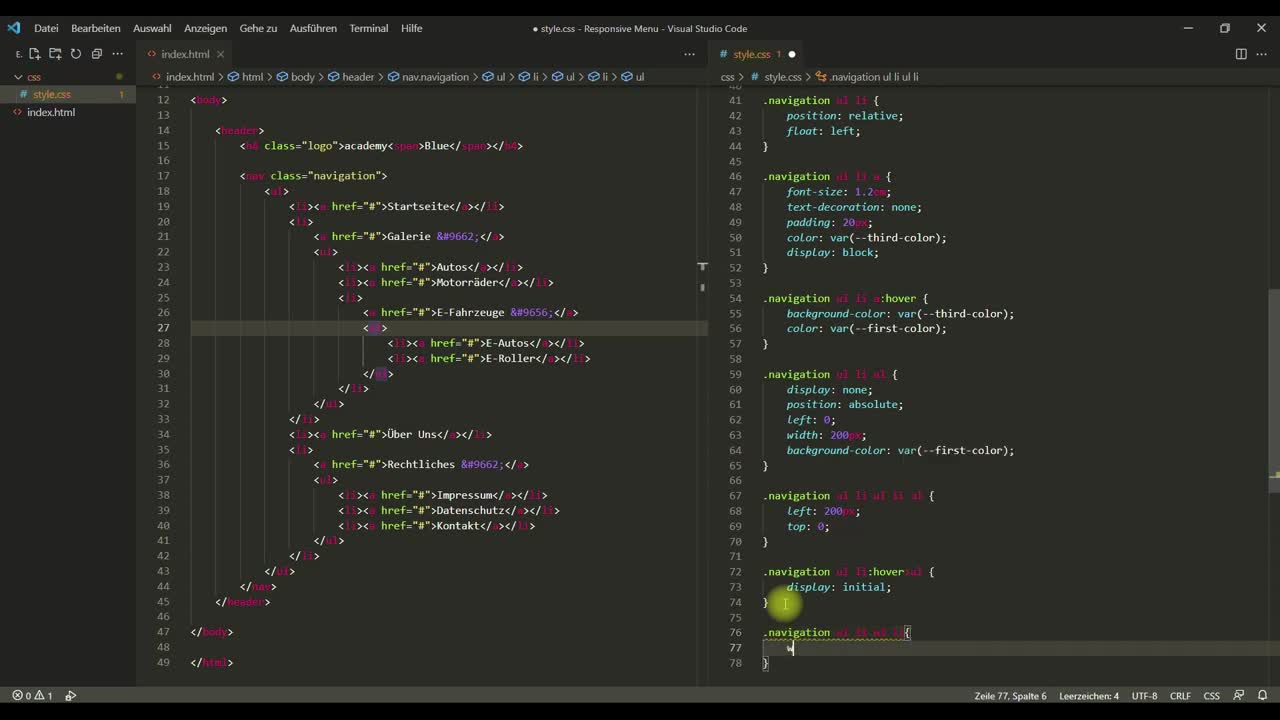Click style.css breadcrumb in right editor

775,77
